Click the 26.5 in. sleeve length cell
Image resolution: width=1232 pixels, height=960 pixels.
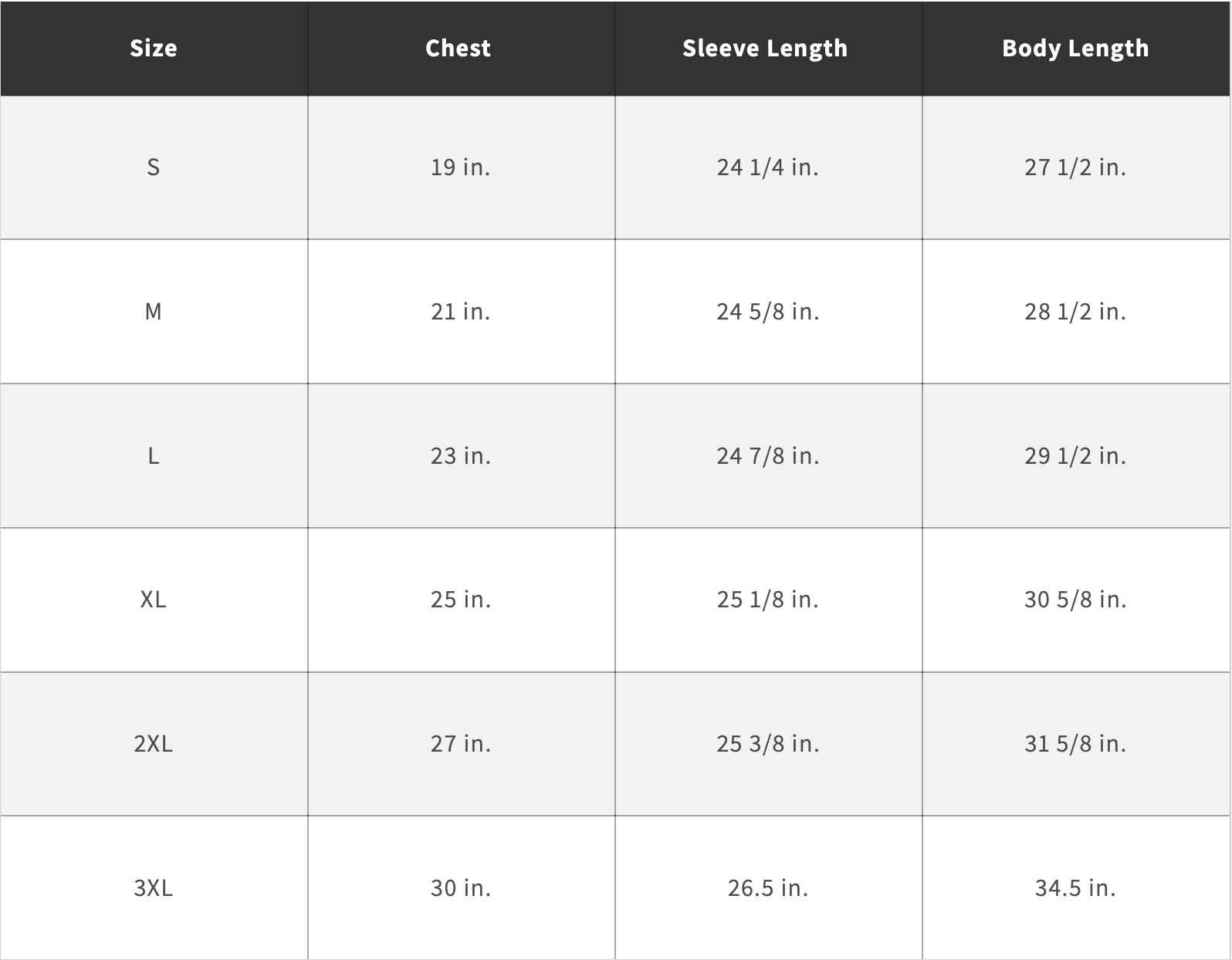pyautogui.click(x=768, y=887)
